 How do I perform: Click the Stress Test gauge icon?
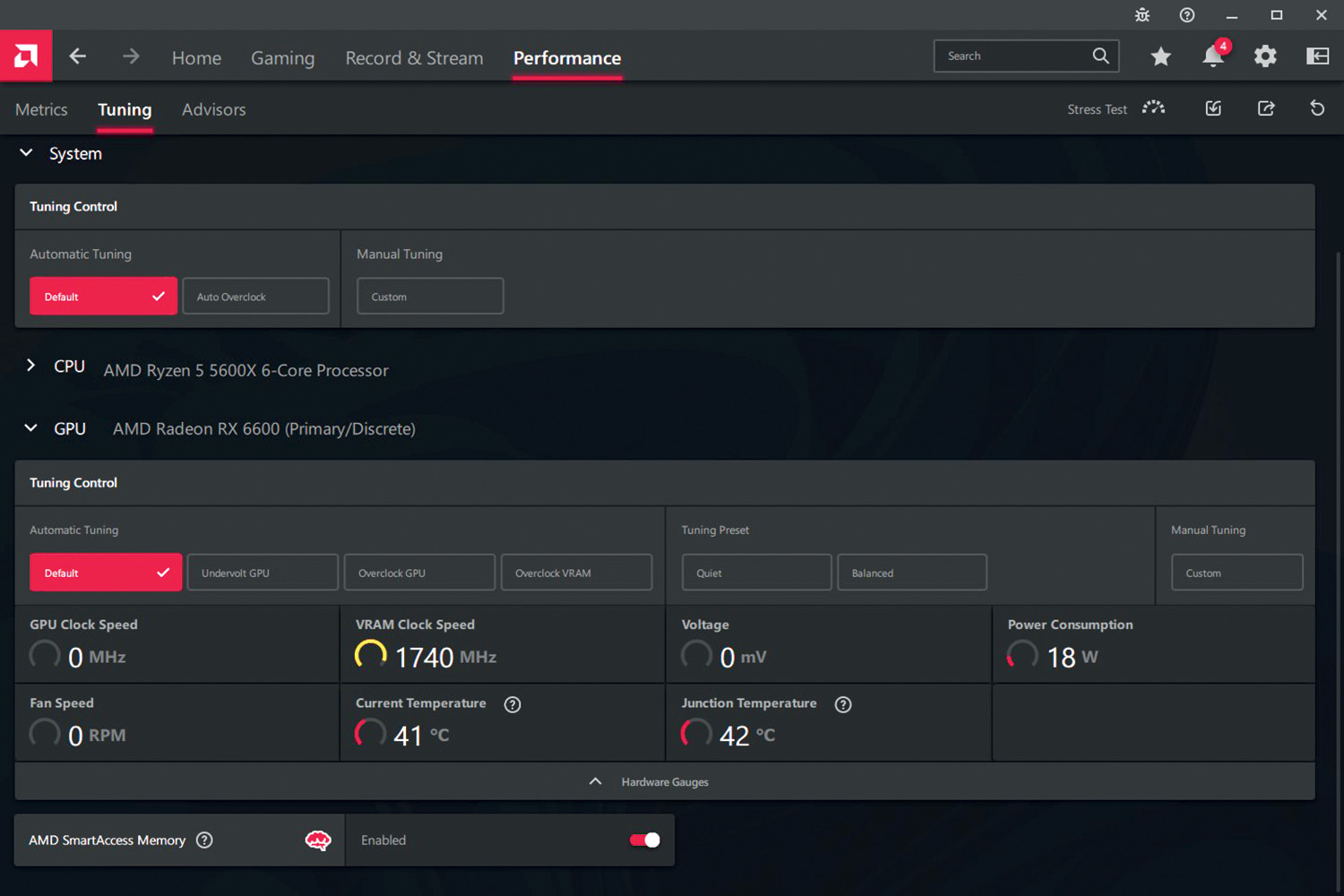tap(1153, 108)
